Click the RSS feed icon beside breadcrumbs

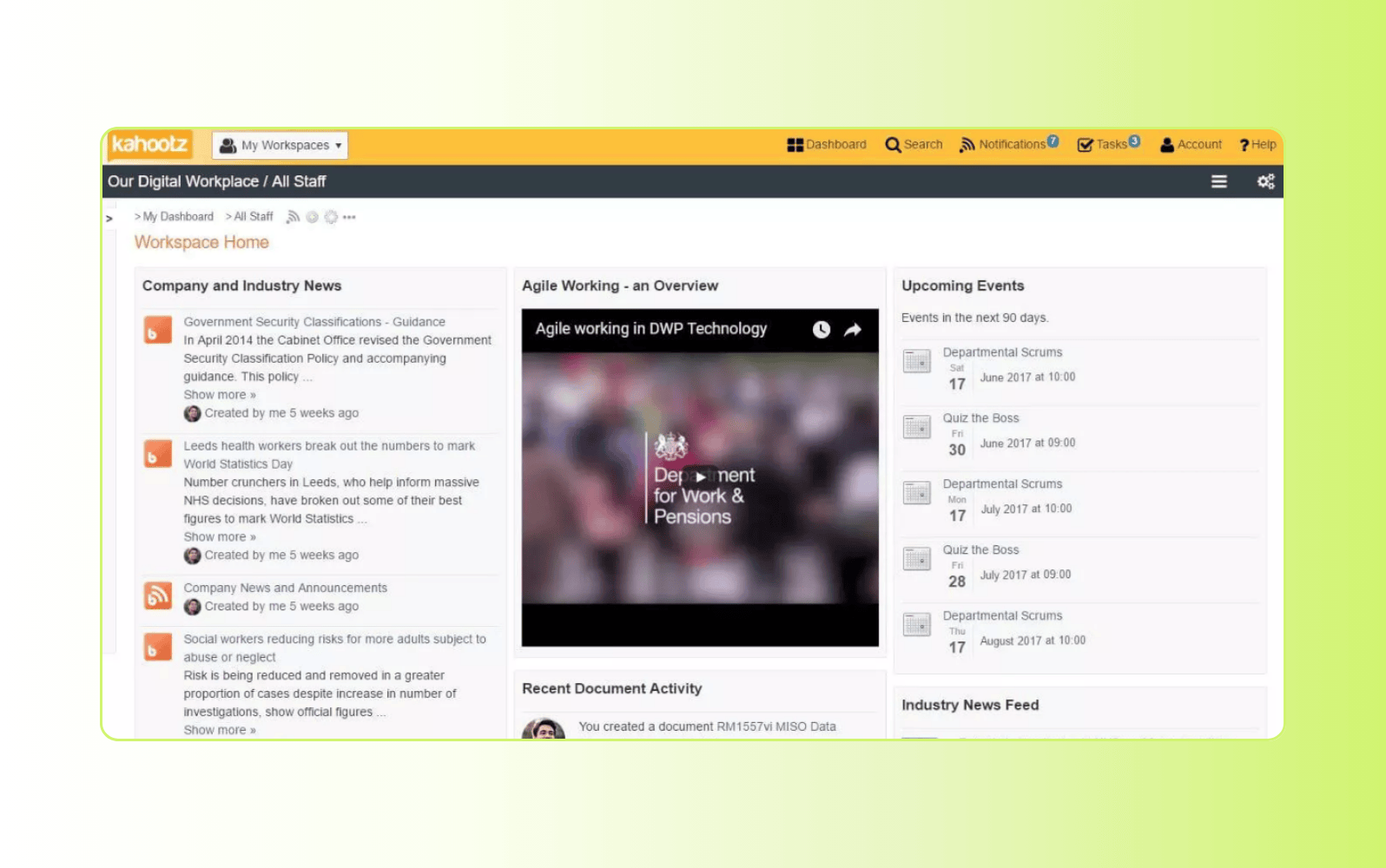pyautogui.click(x=294, y=217)
